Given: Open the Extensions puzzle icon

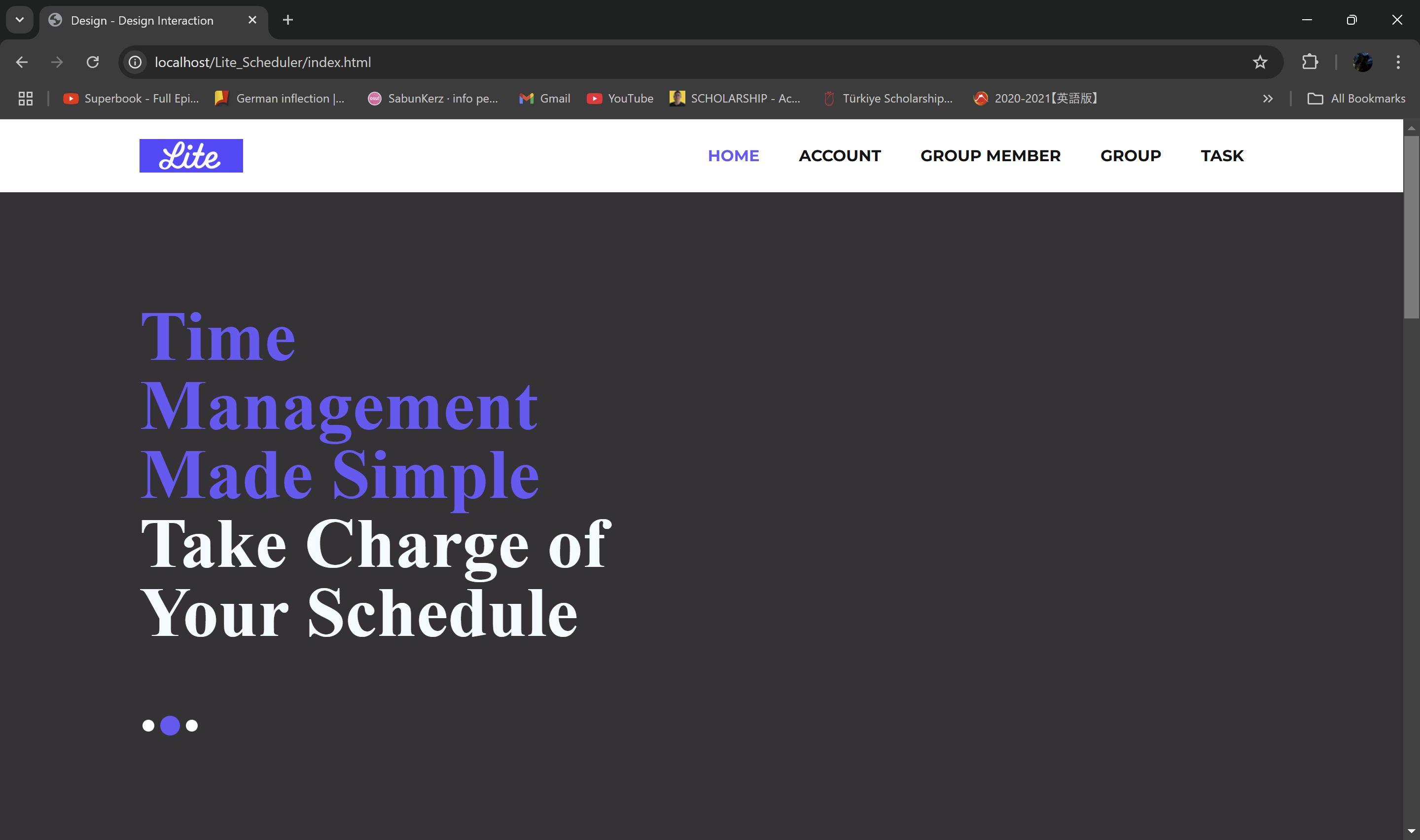Looking at the screenshot, I should click(x=1310, y=62).
